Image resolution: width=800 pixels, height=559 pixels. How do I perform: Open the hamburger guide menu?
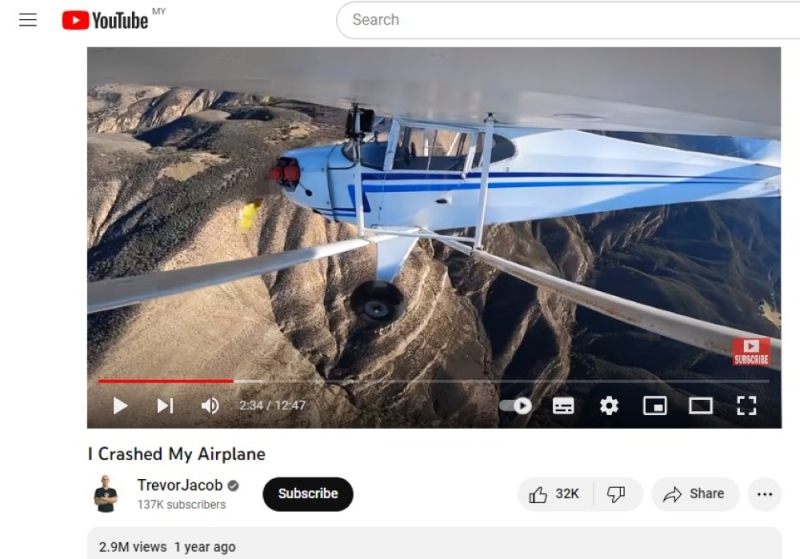(28, 20)
